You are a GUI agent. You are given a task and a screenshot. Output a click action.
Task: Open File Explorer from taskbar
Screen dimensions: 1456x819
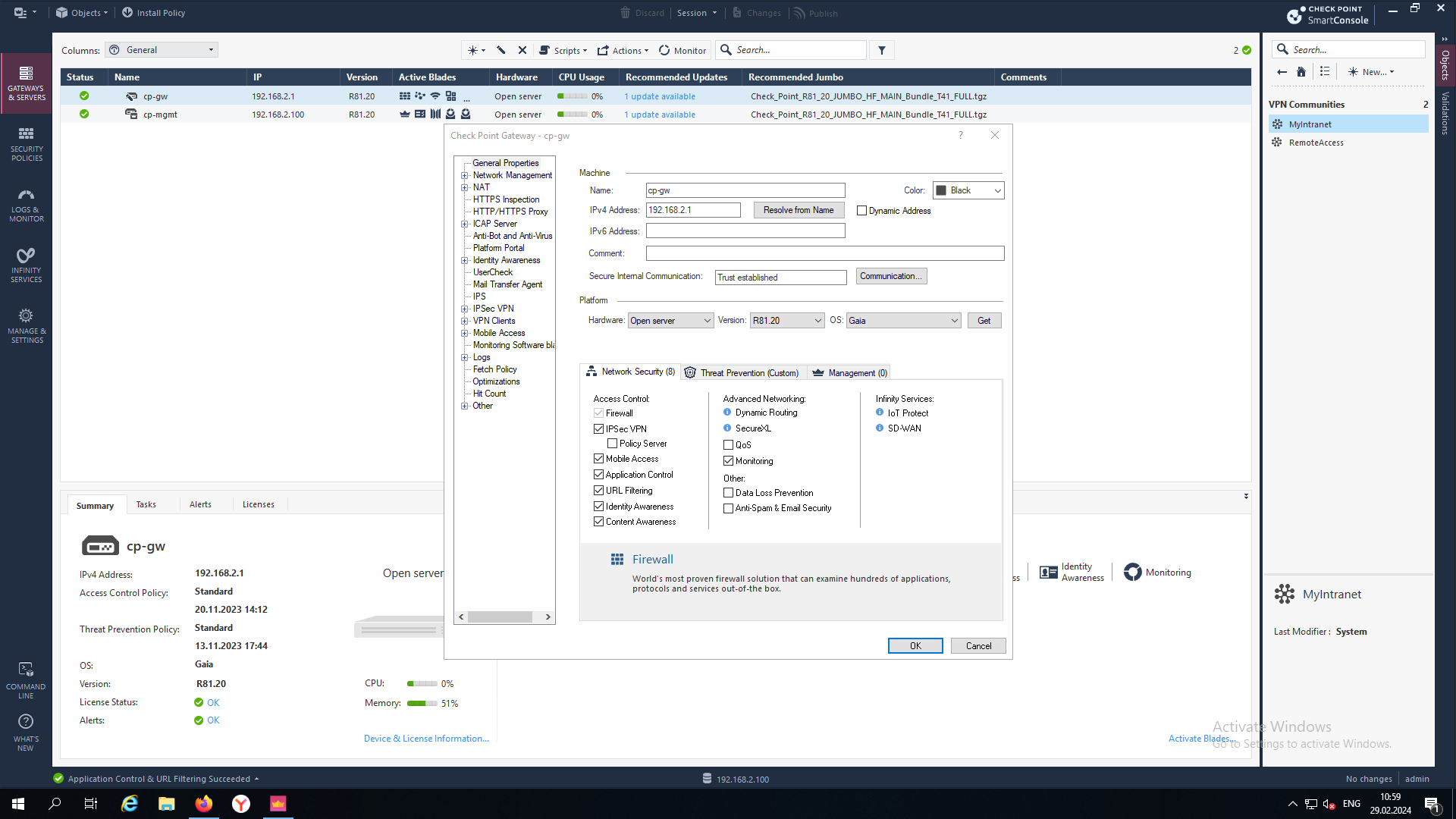click(x=167, y=804)
